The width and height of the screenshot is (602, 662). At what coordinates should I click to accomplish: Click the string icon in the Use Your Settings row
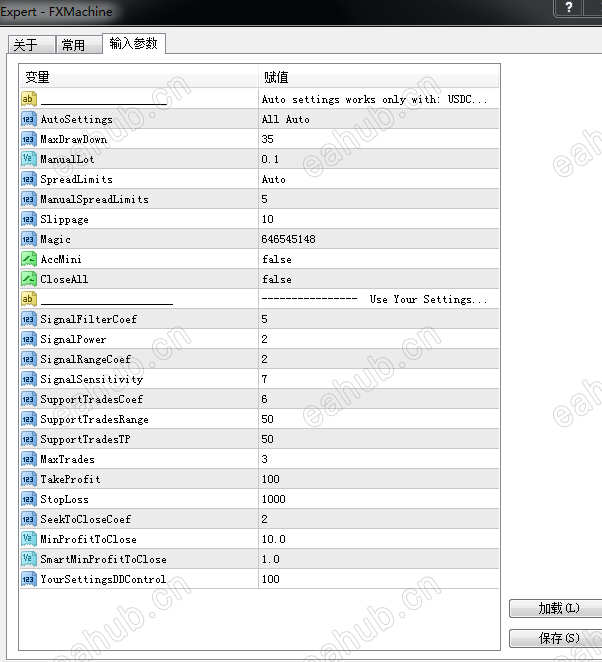tap(29, 299)
